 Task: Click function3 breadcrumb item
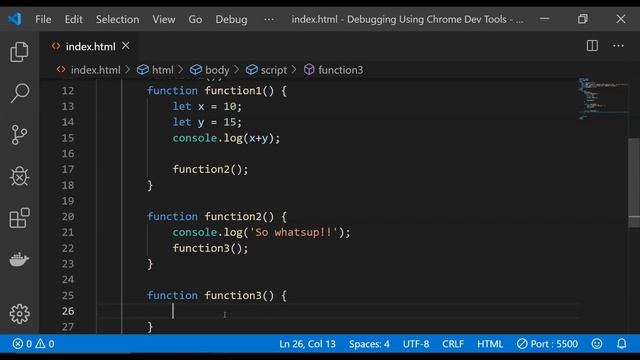pos(340,70)
